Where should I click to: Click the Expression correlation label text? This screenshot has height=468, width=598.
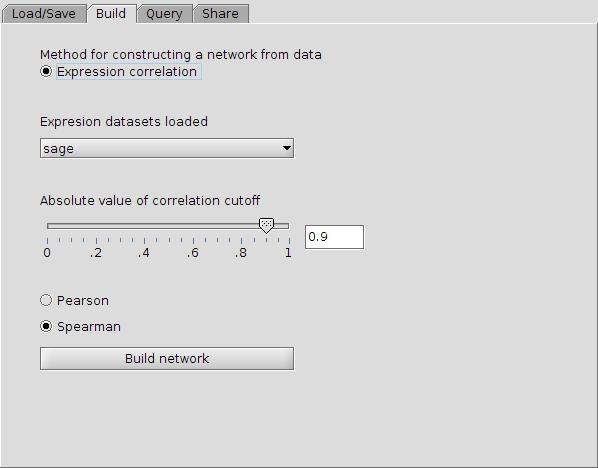coord(127,72)
